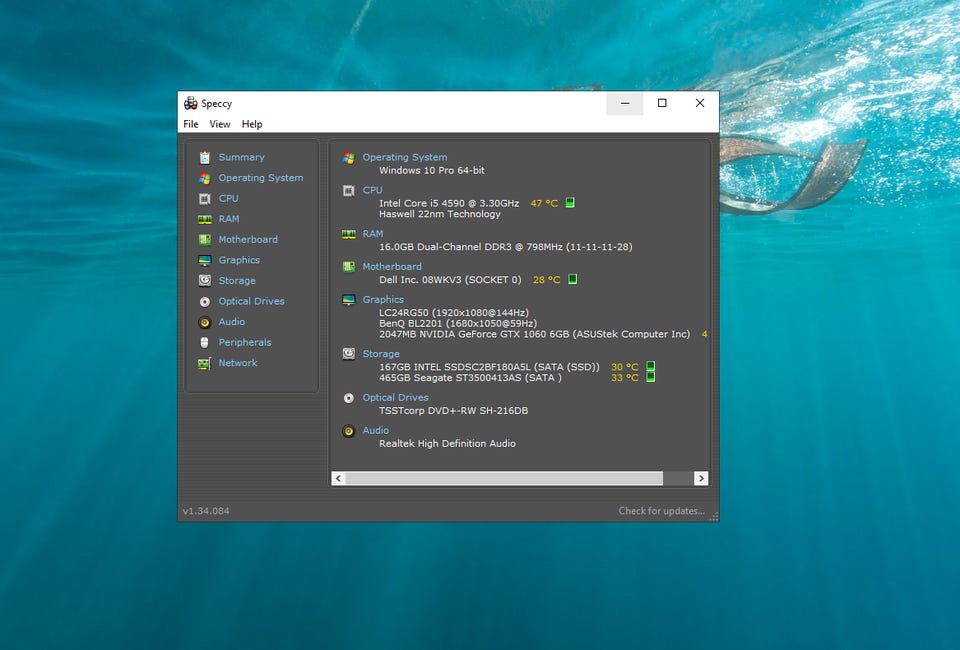This screenshot has height=650, width=960.
Task: Open the Network section in sidebar
Action: pos(238,363)
